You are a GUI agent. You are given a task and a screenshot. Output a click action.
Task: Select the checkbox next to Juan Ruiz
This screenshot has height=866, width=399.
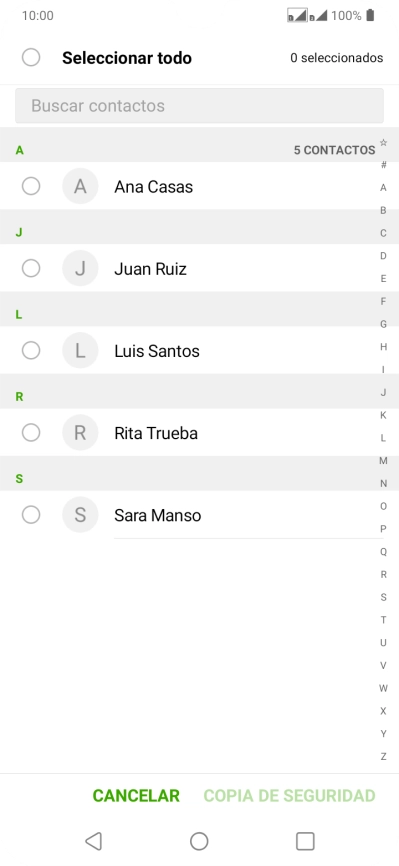[x=31, y=268]
